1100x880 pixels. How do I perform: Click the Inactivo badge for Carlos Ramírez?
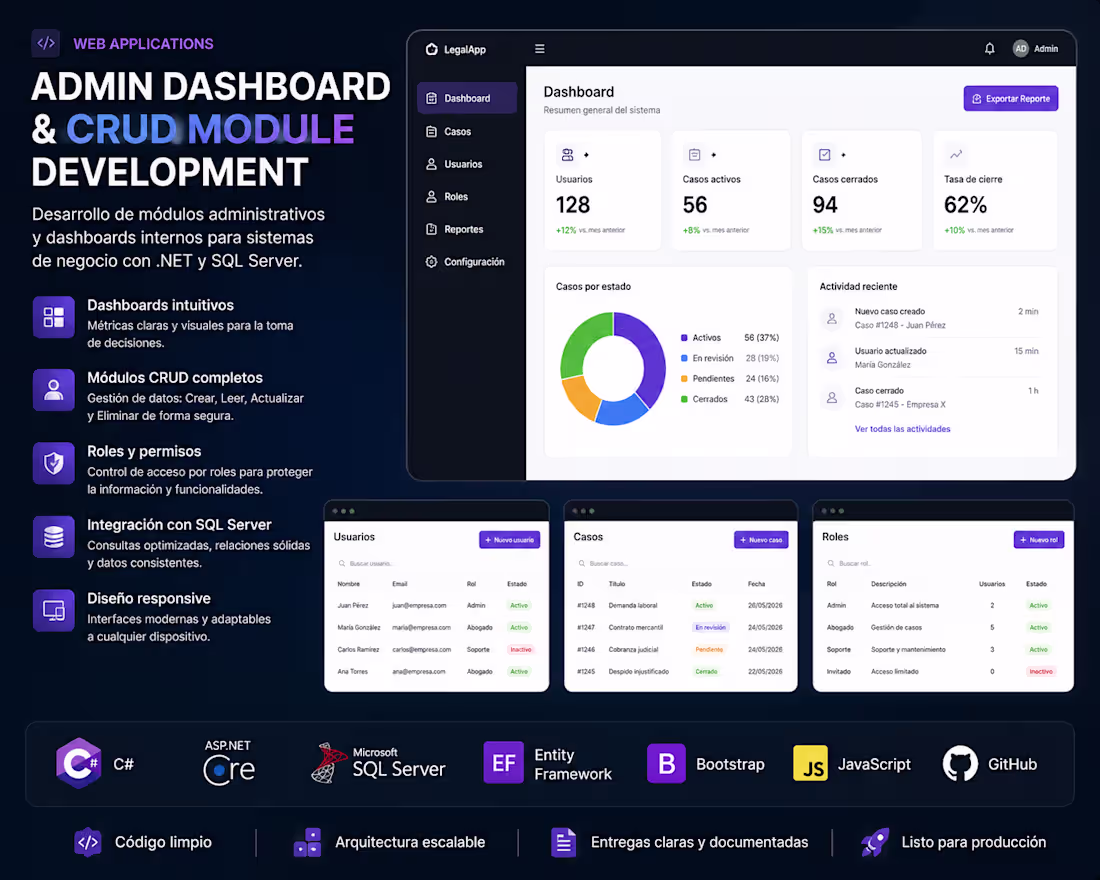tap(521, 650)
